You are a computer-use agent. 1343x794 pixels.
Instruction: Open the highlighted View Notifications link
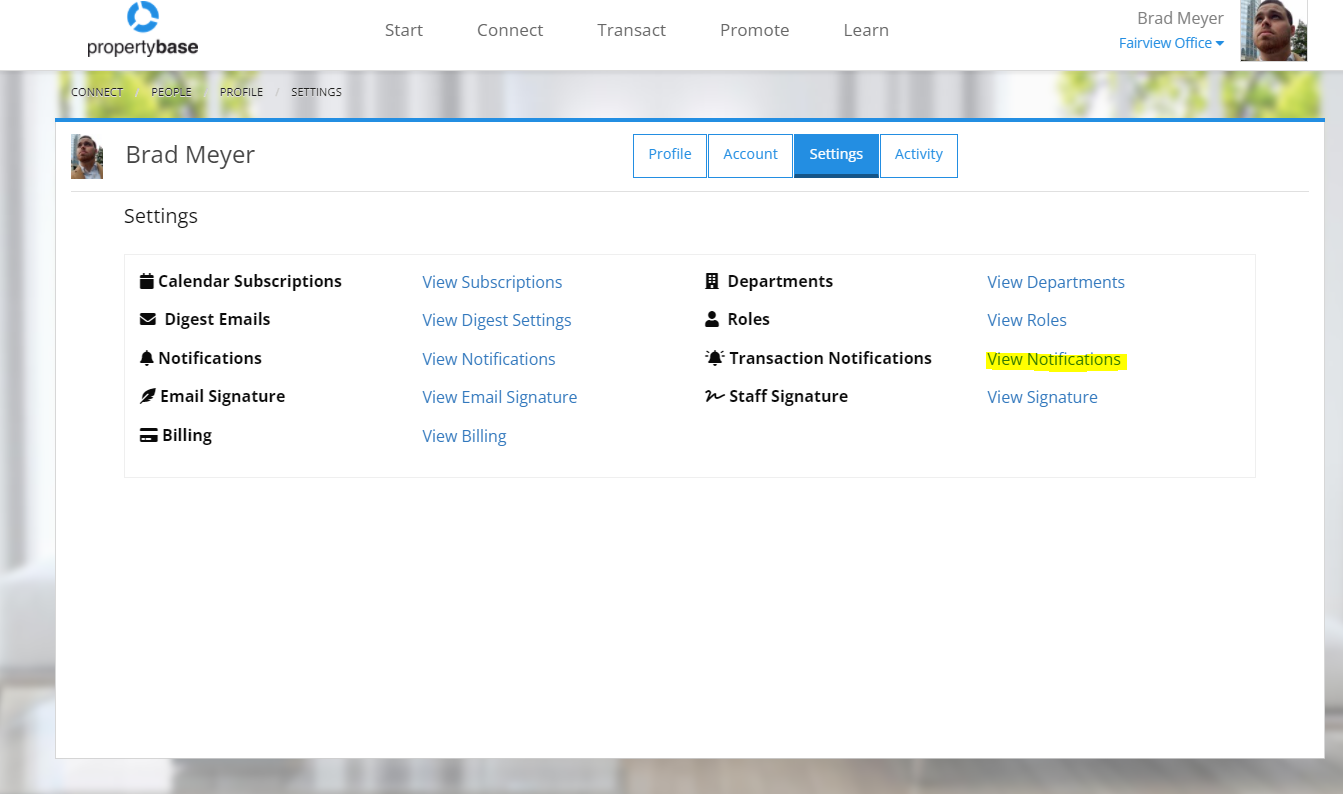[1054, 359]
